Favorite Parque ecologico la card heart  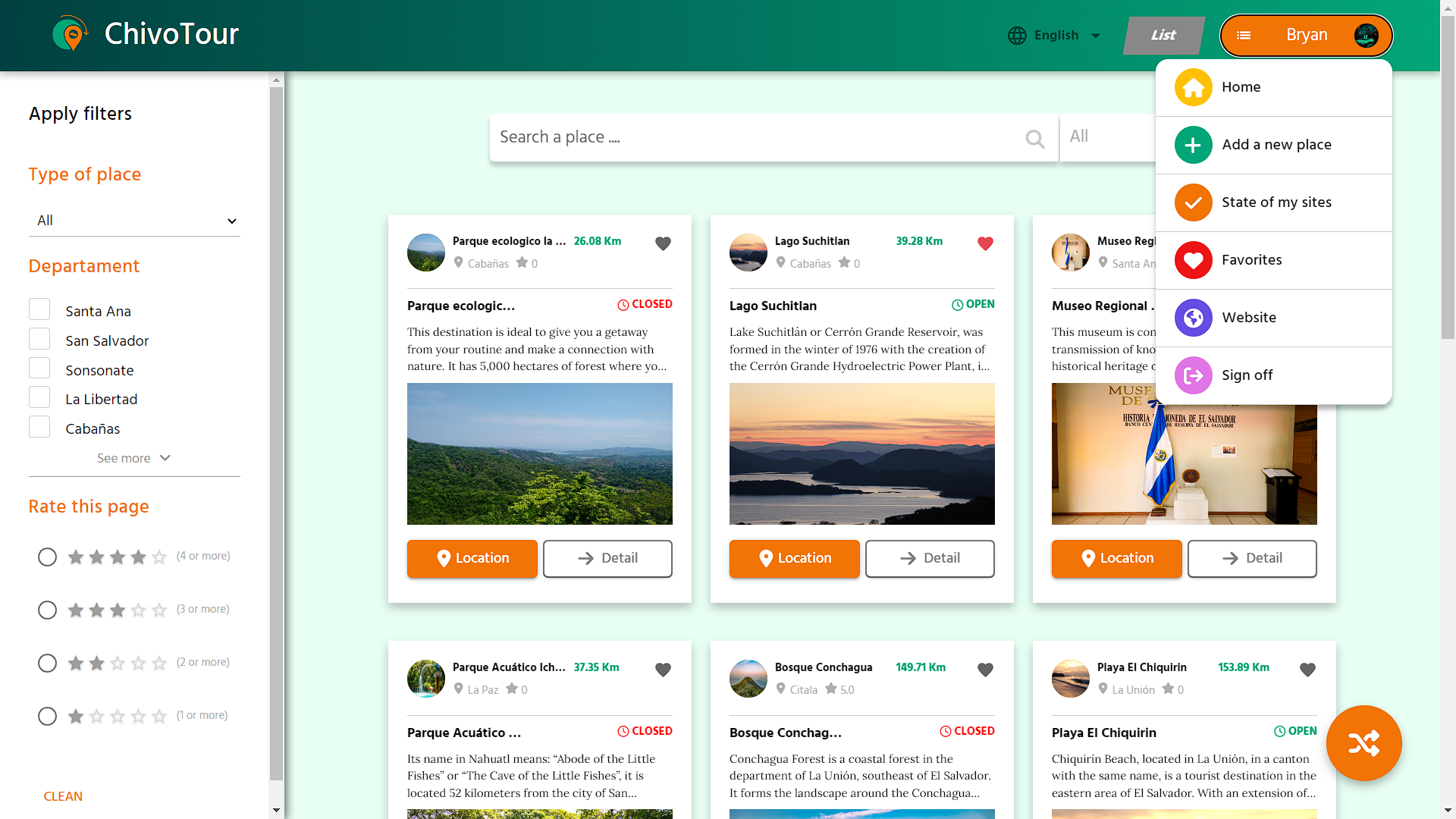(x=663, y=243)
